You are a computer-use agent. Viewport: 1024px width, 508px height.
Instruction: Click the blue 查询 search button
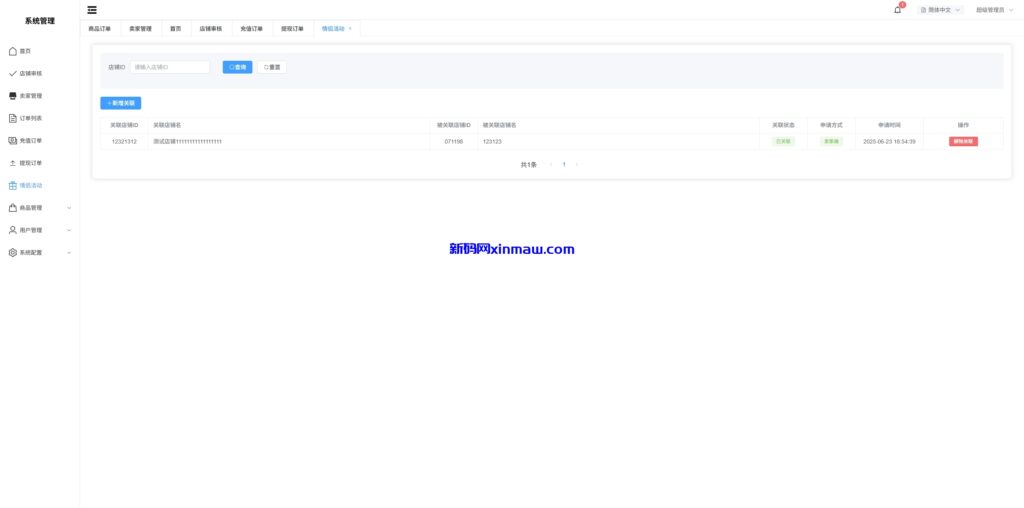click(237, 67)
